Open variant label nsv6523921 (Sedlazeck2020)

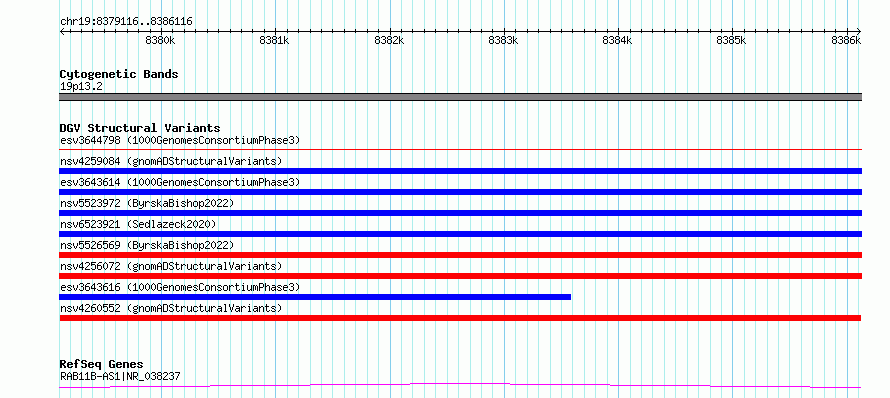point(138,224)
